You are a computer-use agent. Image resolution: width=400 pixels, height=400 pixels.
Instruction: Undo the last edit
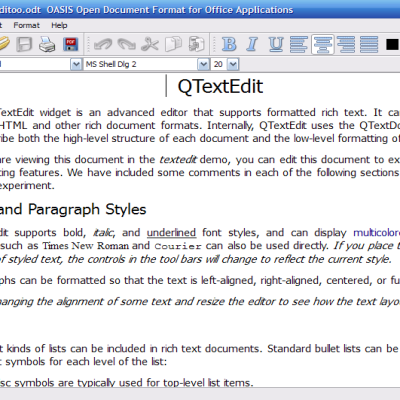[x=103, y=44]
